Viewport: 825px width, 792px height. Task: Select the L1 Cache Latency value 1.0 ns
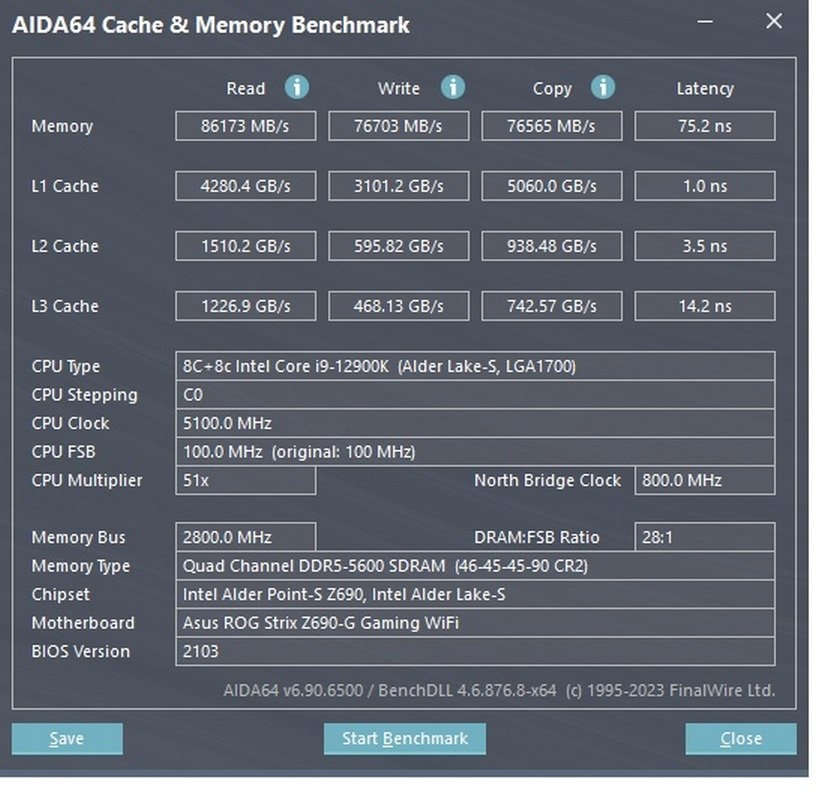tap(705, 186)
